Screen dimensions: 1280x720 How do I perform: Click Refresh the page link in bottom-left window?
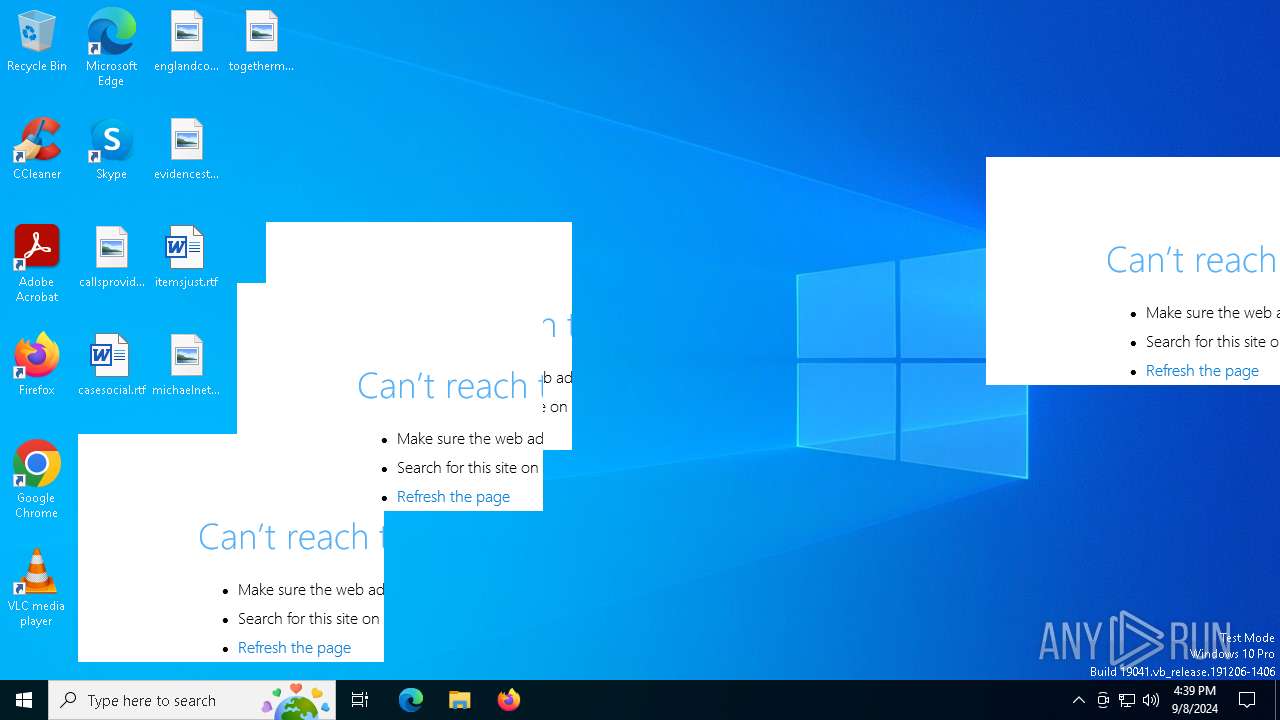click(294, 647)
